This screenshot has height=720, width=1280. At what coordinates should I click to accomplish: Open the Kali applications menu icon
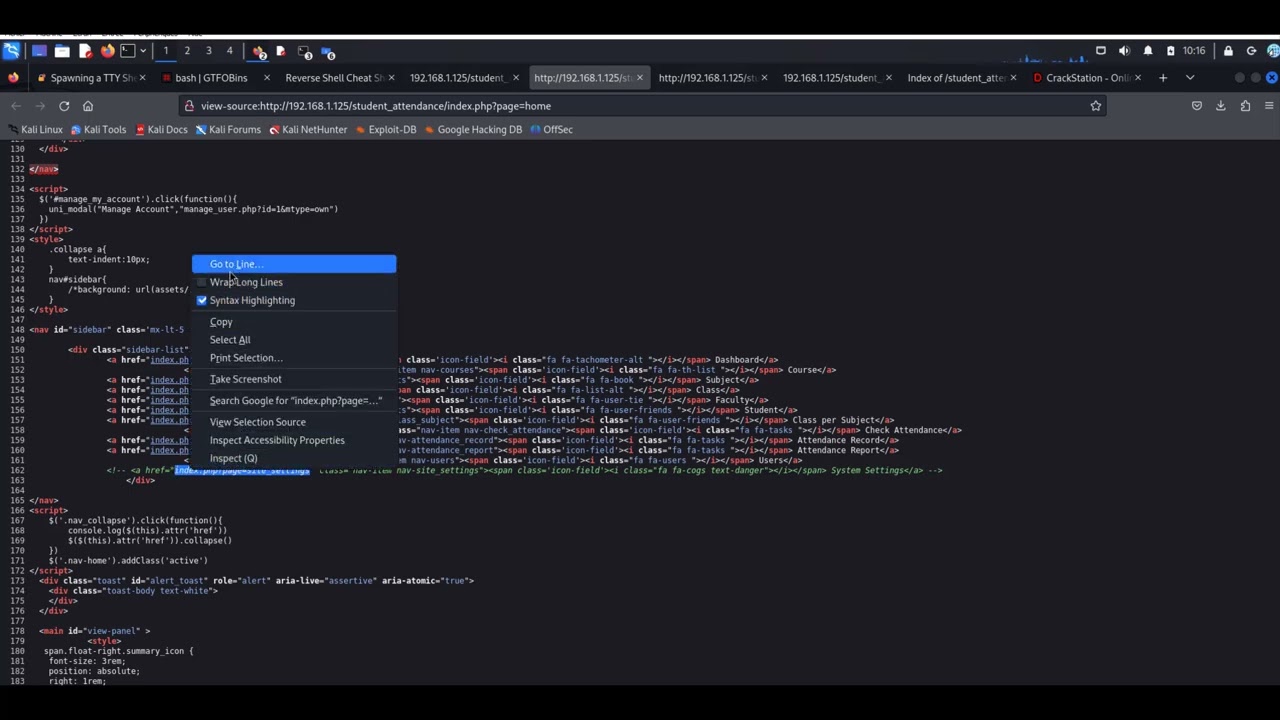11,51
